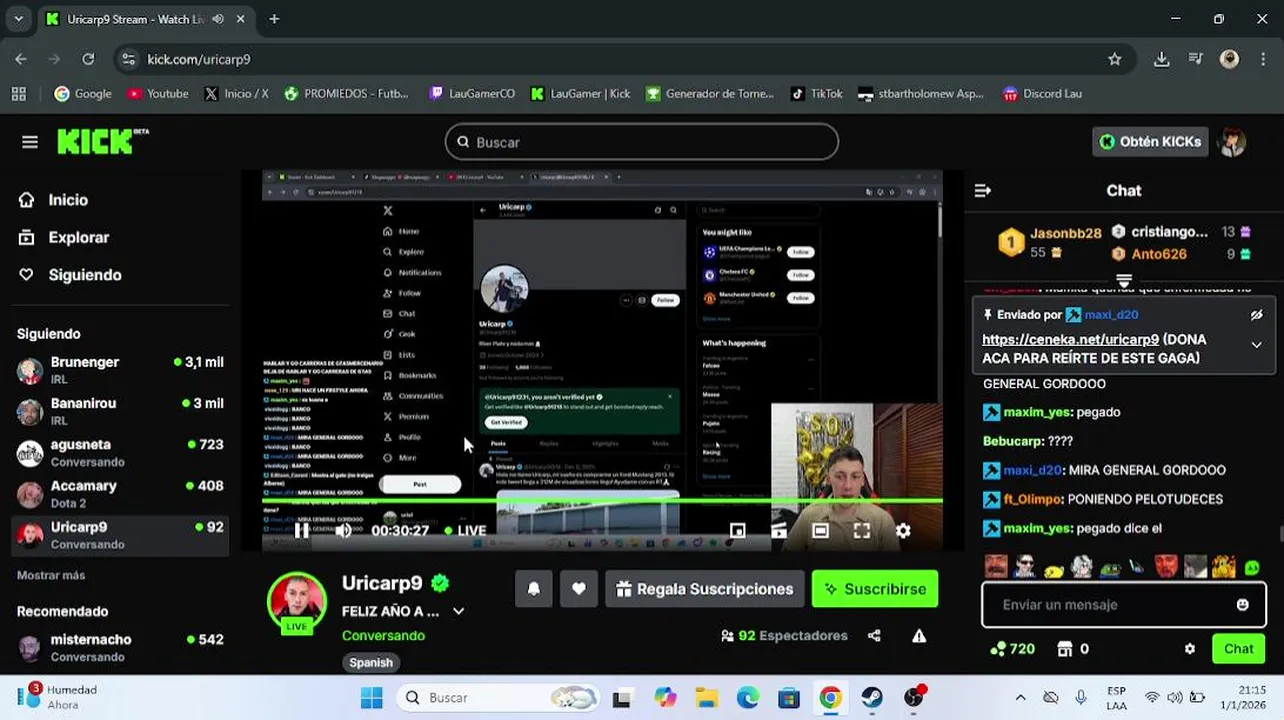1284x720 pixels.
Task: Open the Discord Lau bookmark
Action: tap(1042, 94)
